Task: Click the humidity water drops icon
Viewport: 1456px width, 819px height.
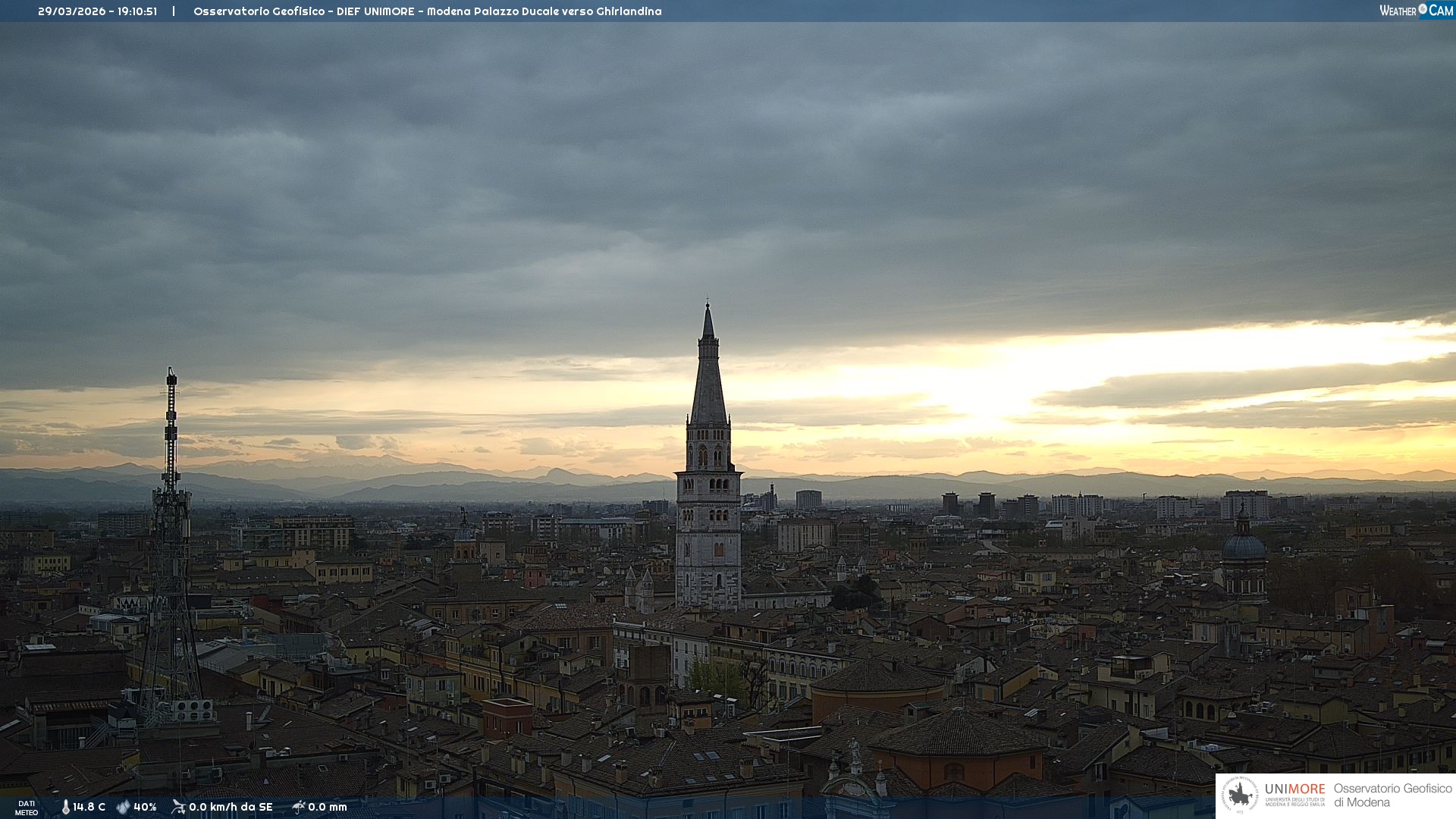Action: pyautogui.click(x=123, y=808)
